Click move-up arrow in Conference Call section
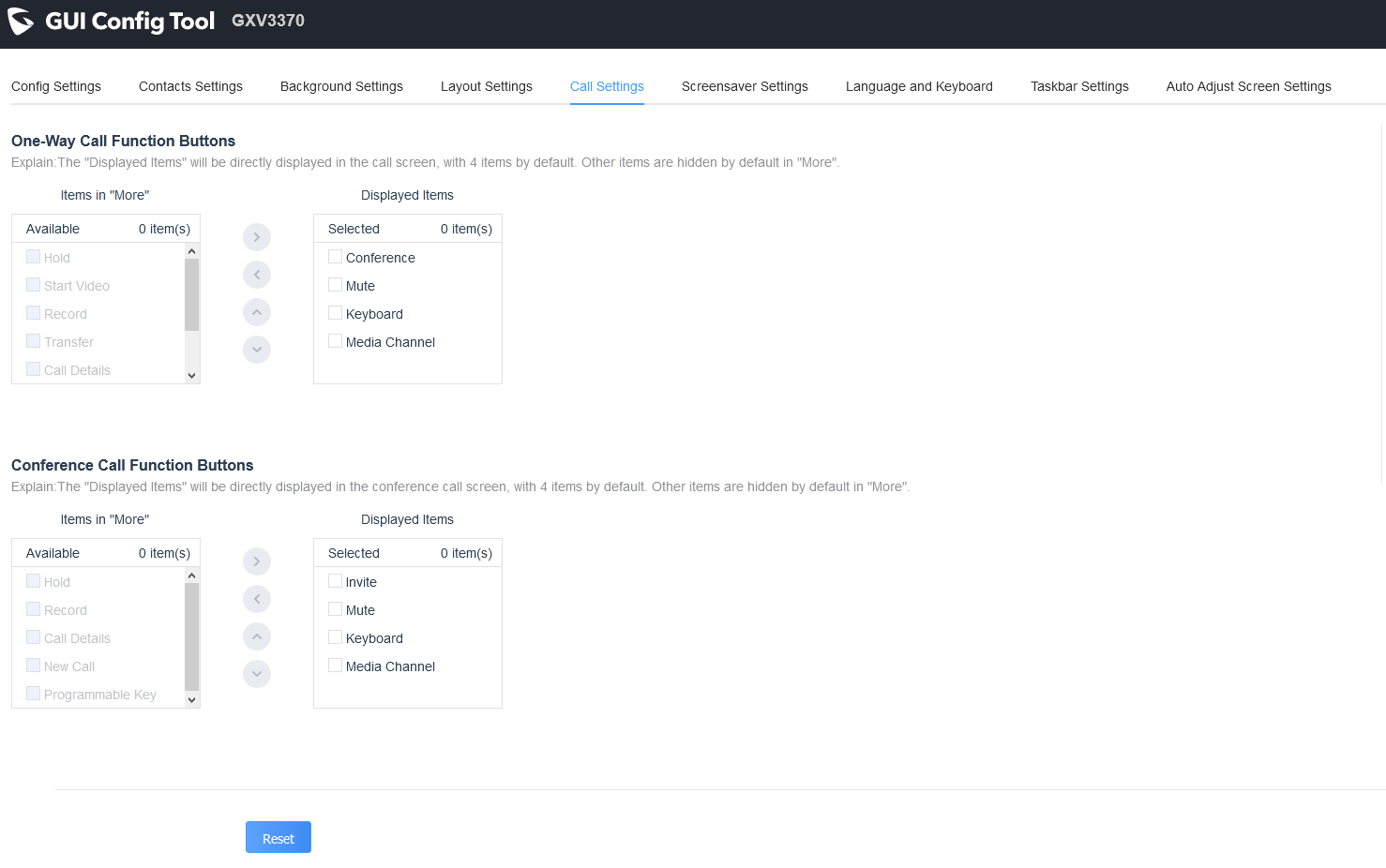 pyautogui.click(x=257, y=636)
